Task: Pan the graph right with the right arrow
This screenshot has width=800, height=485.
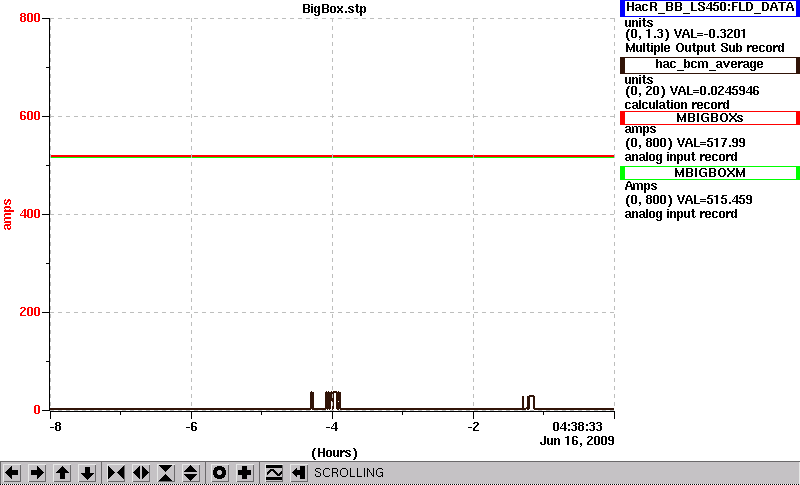Action: coord(37,473)
